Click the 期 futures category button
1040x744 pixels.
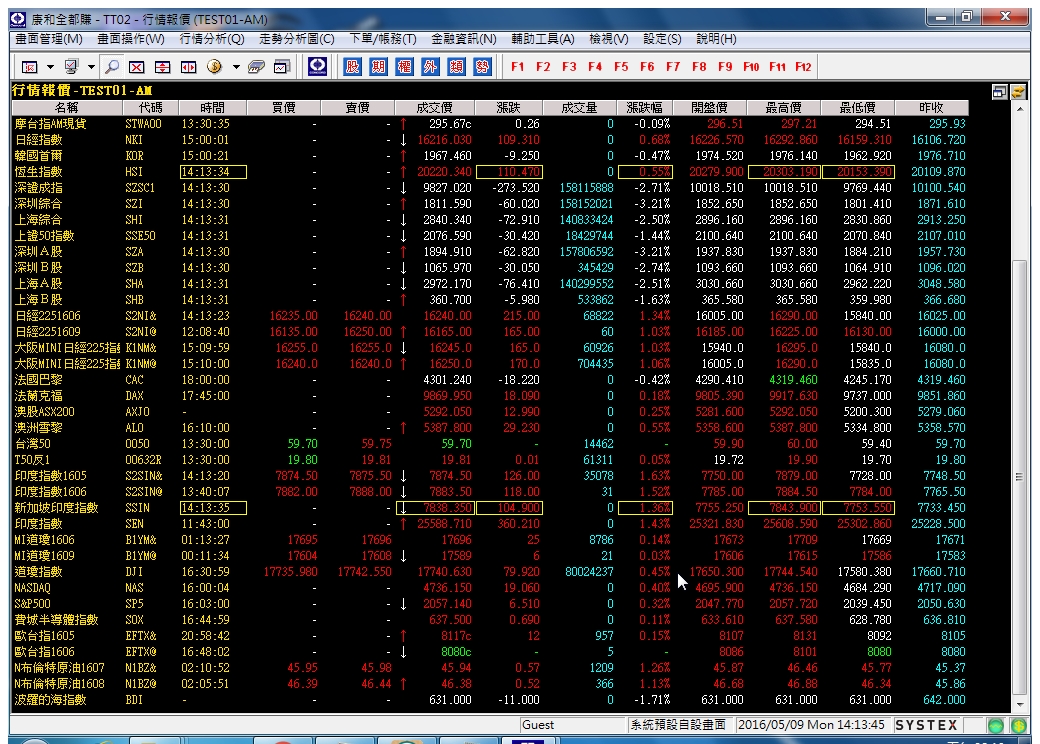pos(378,66)
